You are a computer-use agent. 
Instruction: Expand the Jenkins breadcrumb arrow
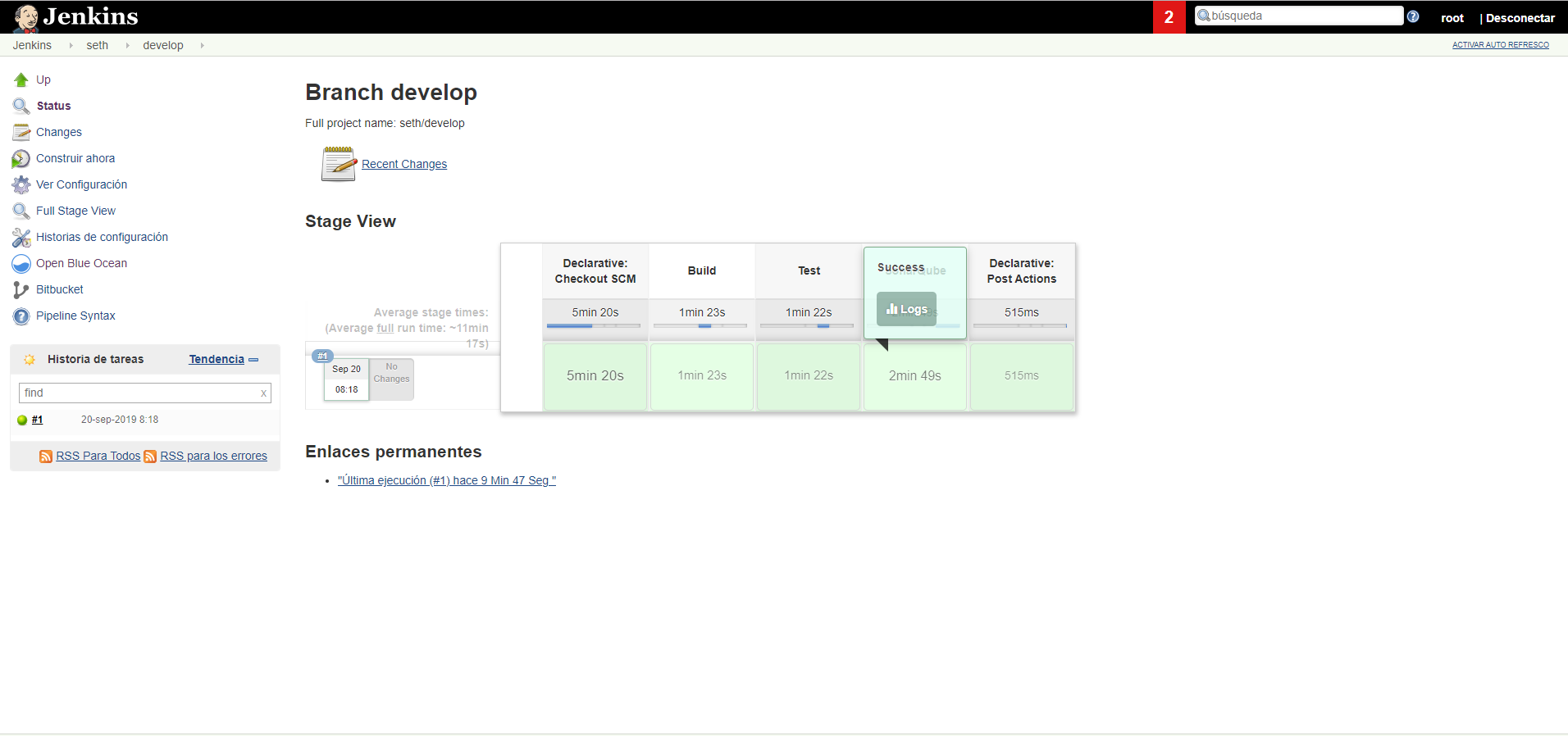coord(71,45)
